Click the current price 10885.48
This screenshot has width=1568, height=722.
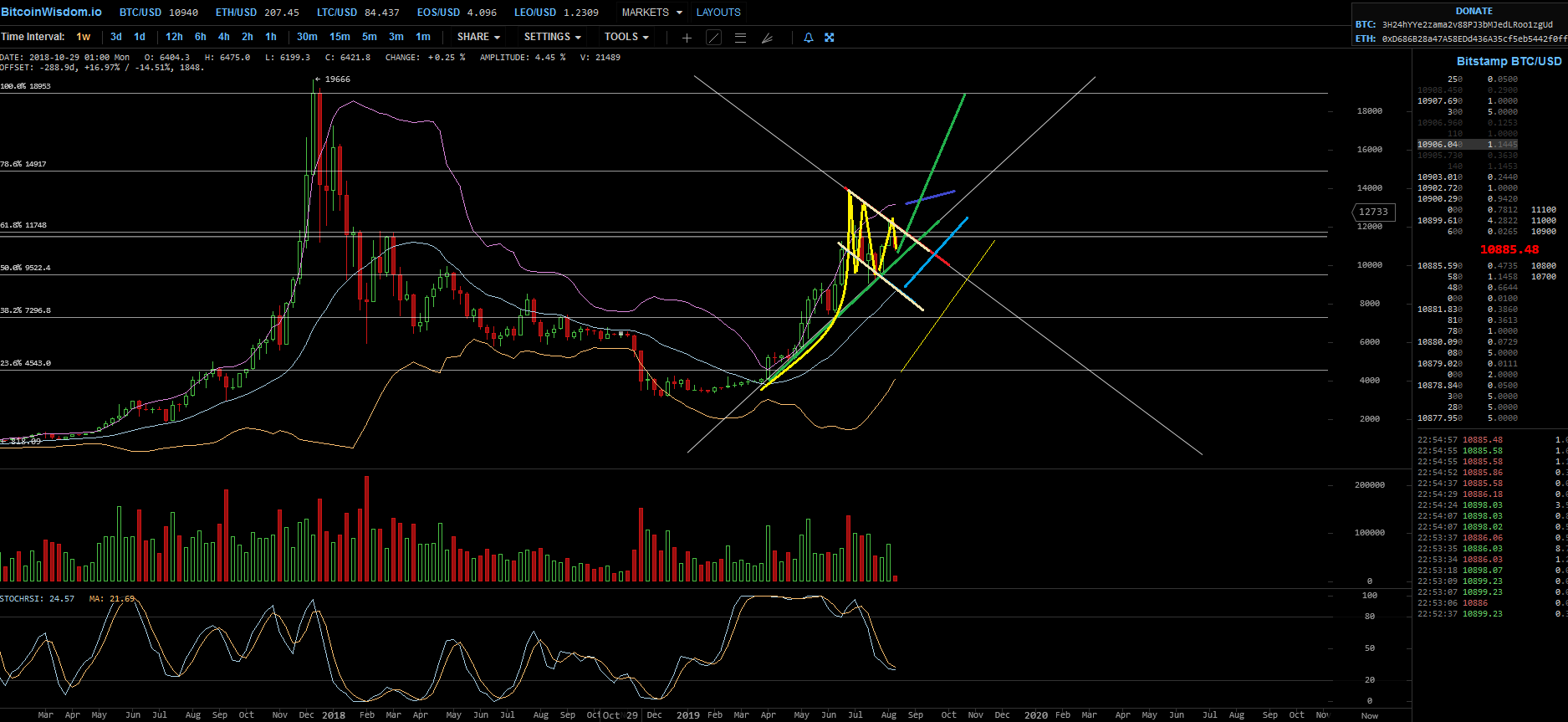[1509, 249]
